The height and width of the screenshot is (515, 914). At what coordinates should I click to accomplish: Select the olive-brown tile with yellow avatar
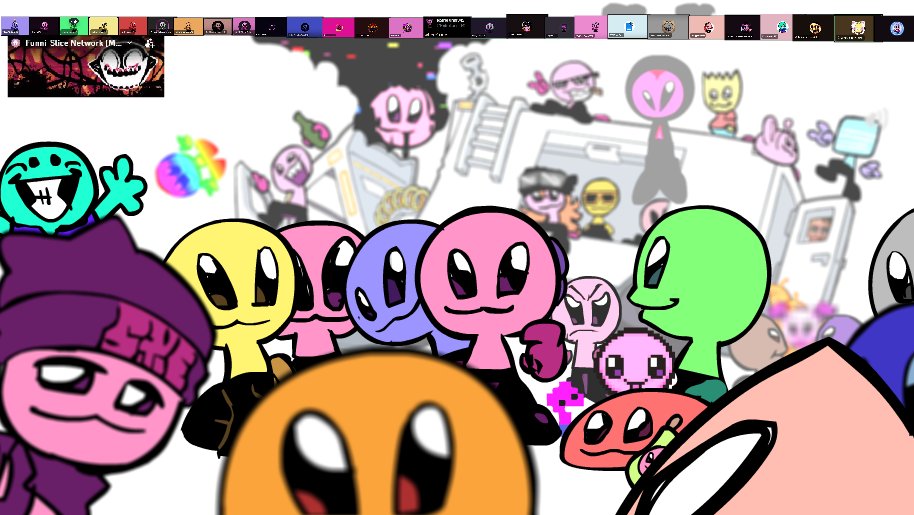click(x=854, y=28)
